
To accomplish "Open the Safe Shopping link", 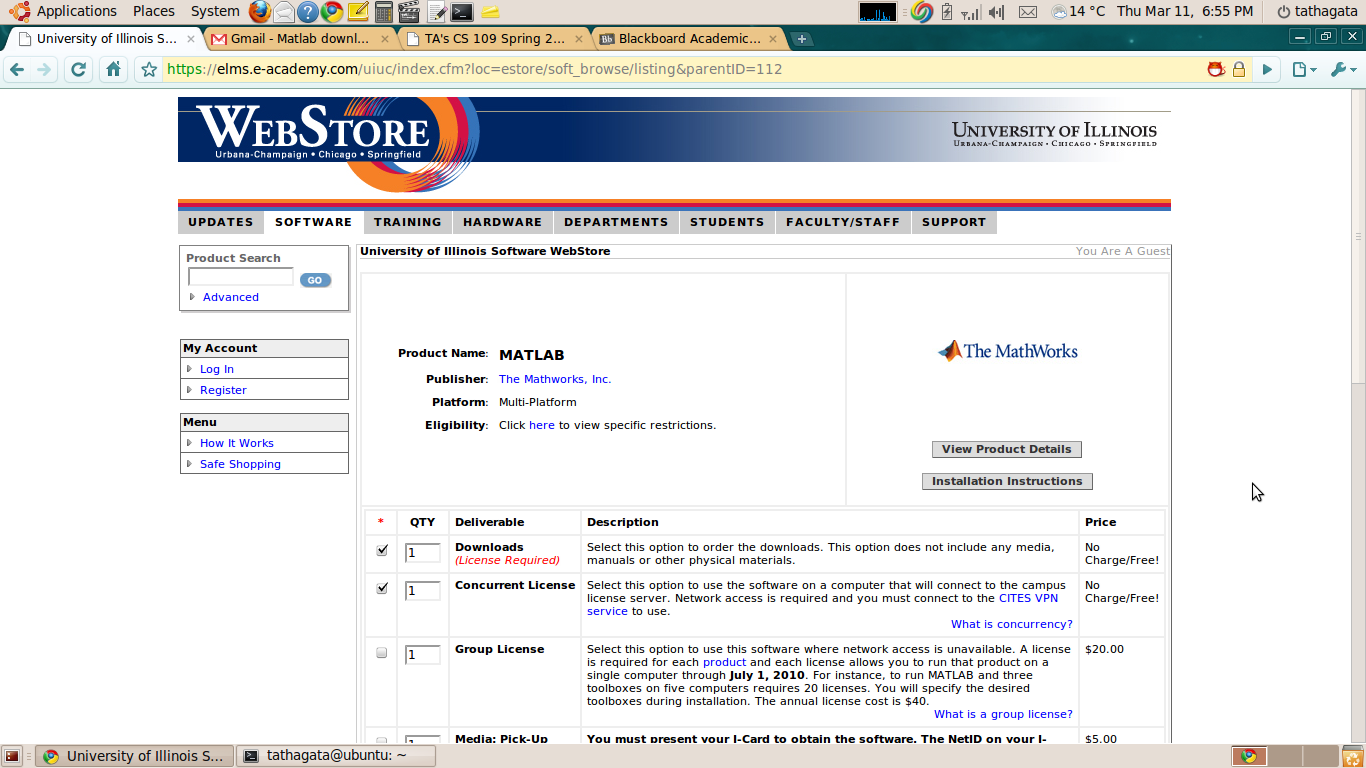I will pyautogui.click(x=240, y=464).
